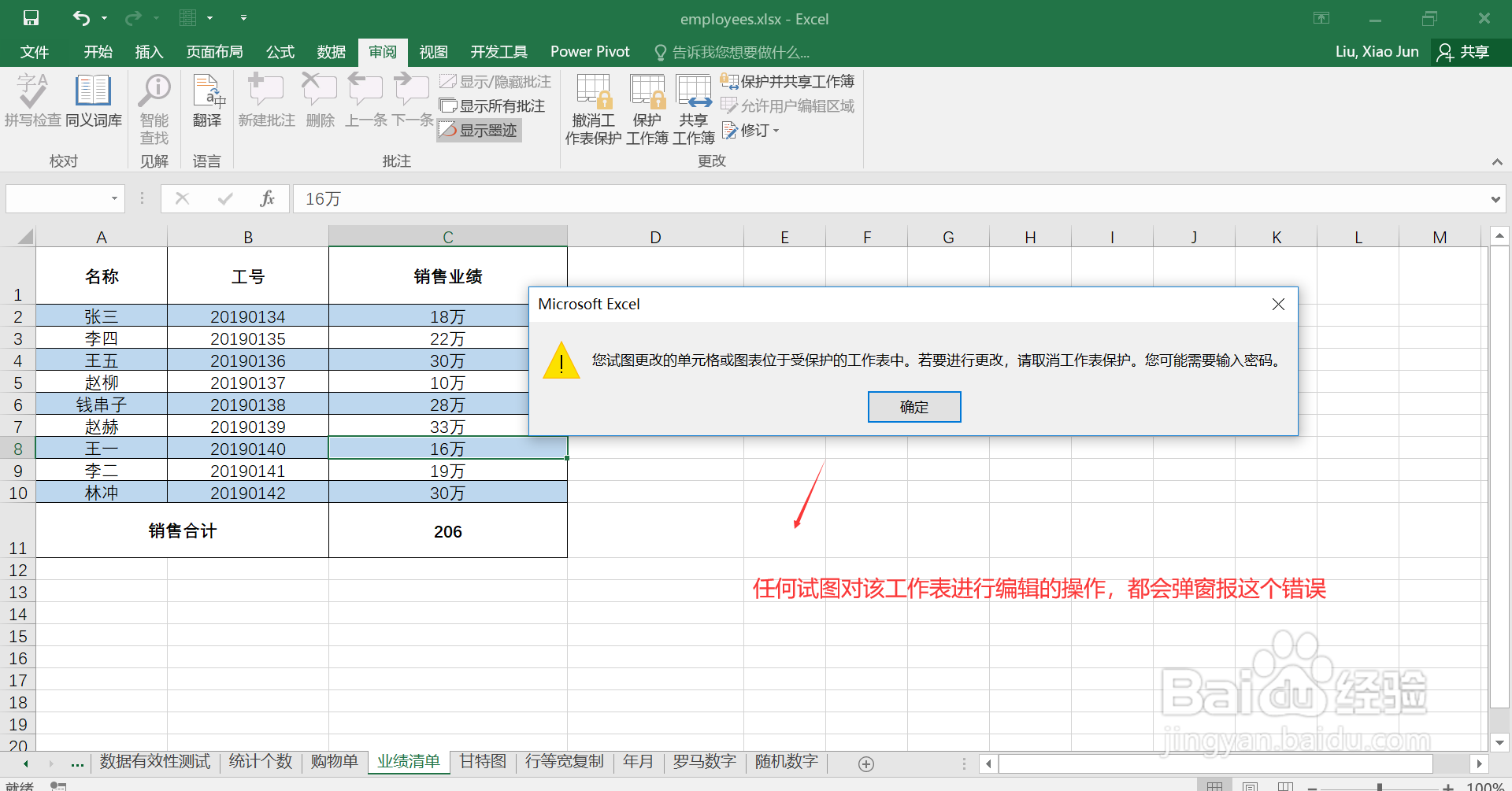Screen dimensions: 1512x791
Task: Open the Power Pivot tab
Action: click(590, 52)
